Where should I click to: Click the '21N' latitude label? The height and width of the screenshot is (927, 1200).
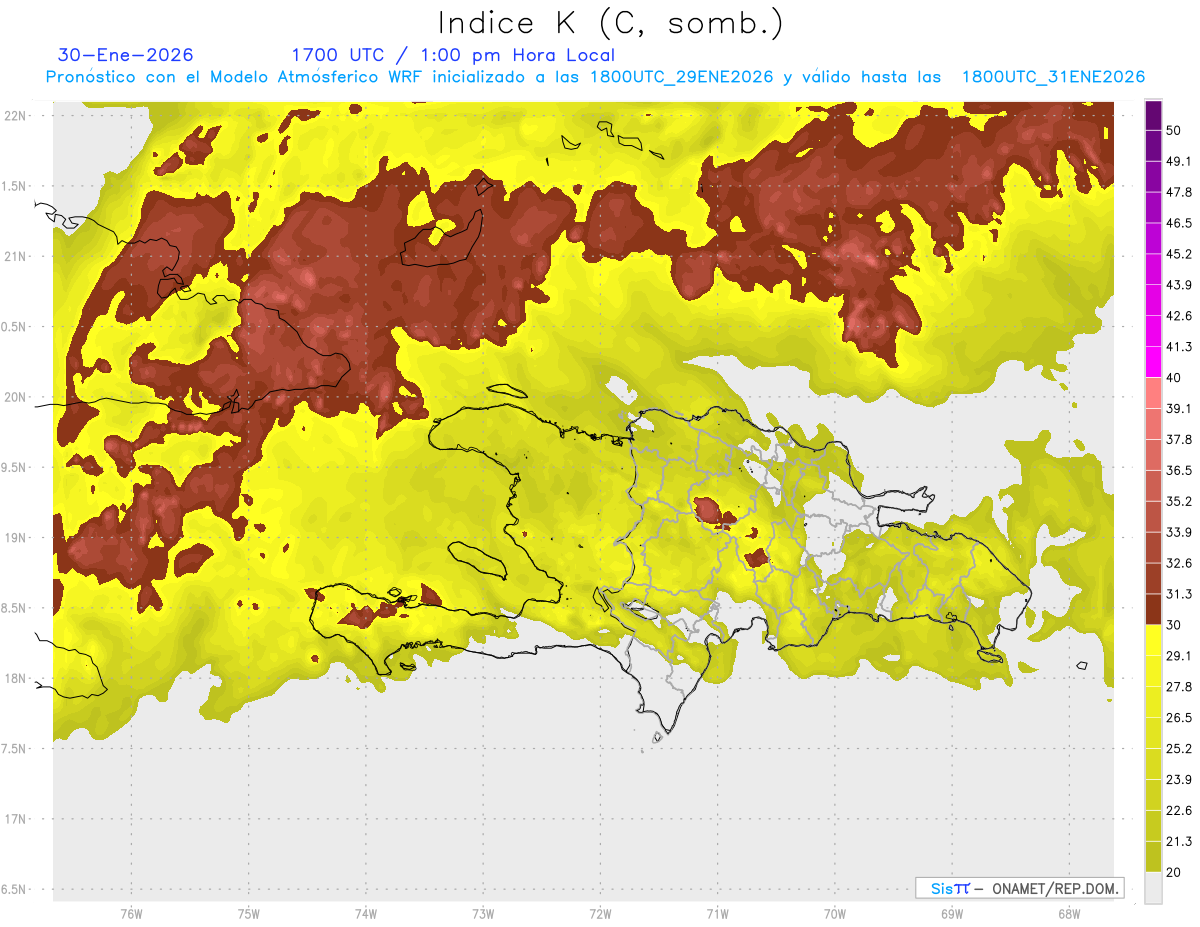[15, 256]
